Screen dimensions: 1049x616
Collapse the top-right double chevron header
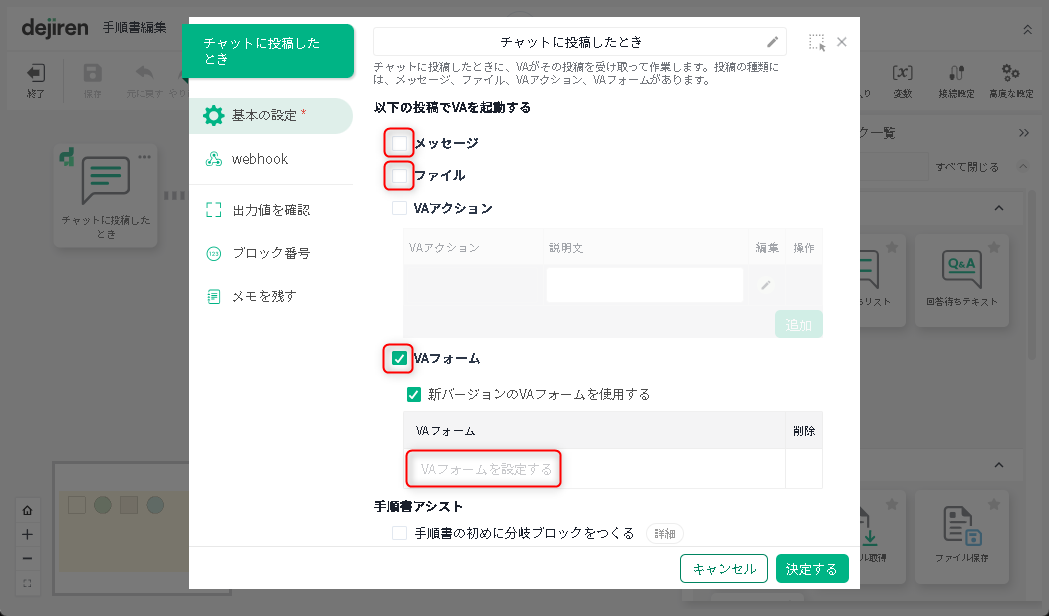pyautogui.click(x=1027, y=29)
